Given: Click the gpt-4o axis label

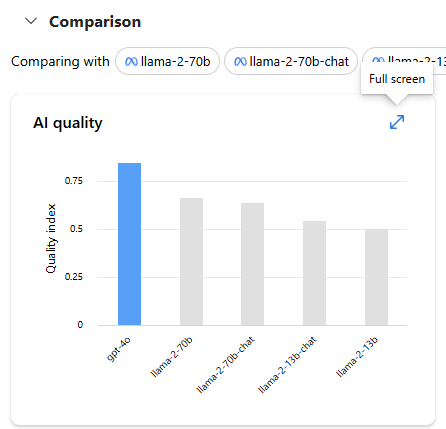Looking at the screenshot, I should coord(119,349).
